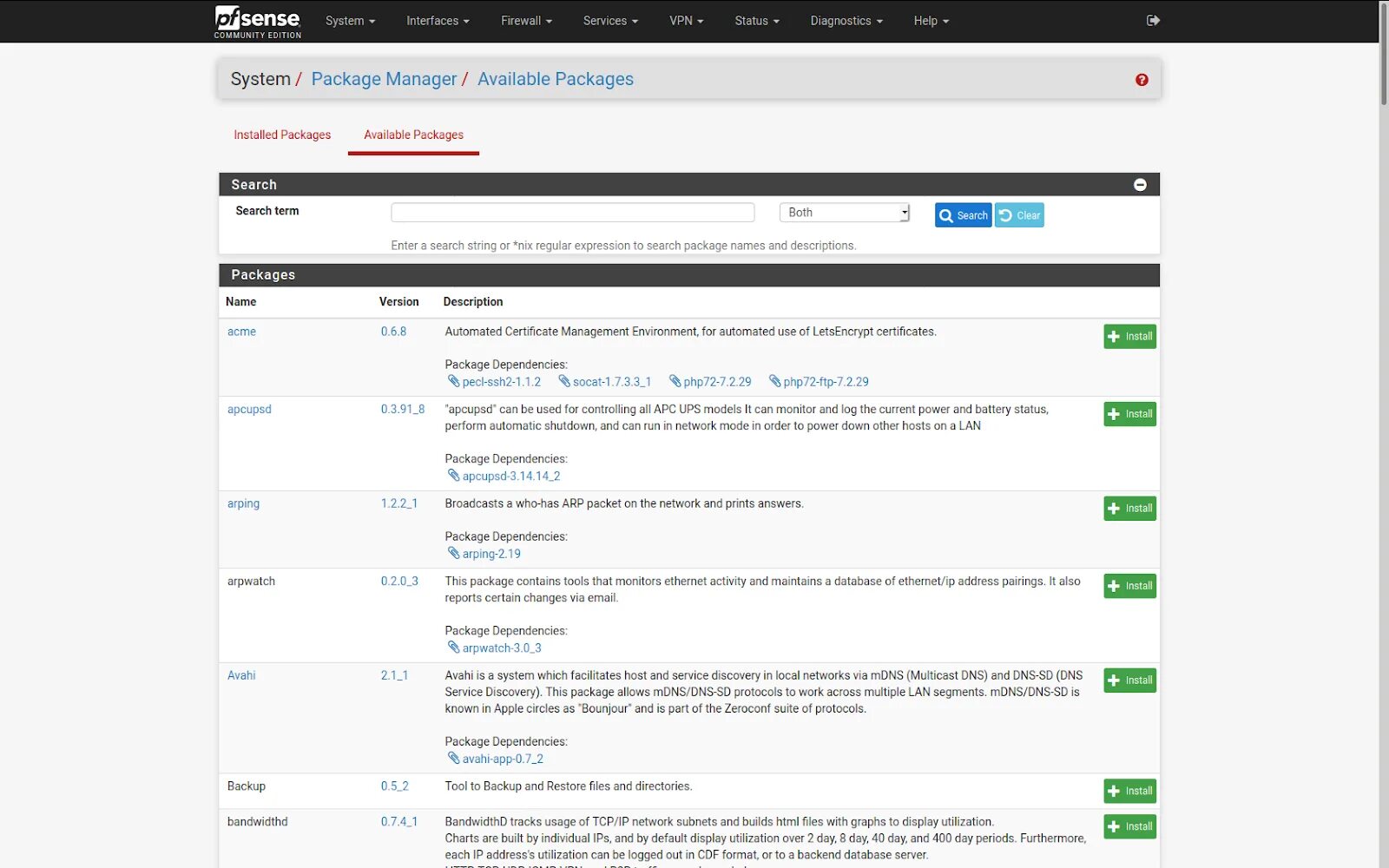Click the arpwatch package name text
Screen dimensions: 1389x868
pos(251,581)
